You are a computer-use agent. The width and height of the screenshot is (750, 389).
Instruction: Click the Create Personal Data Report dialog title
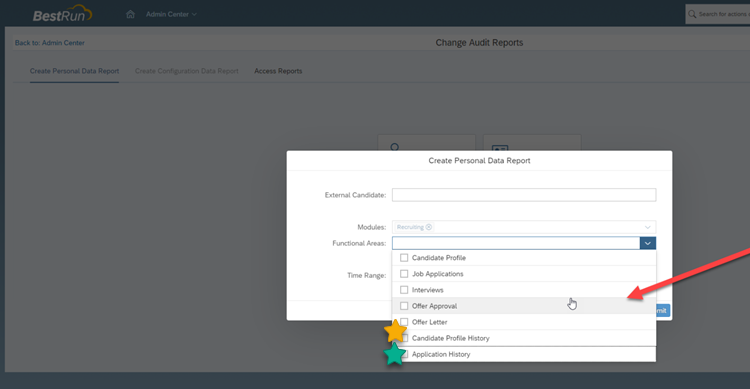[479, 161]
